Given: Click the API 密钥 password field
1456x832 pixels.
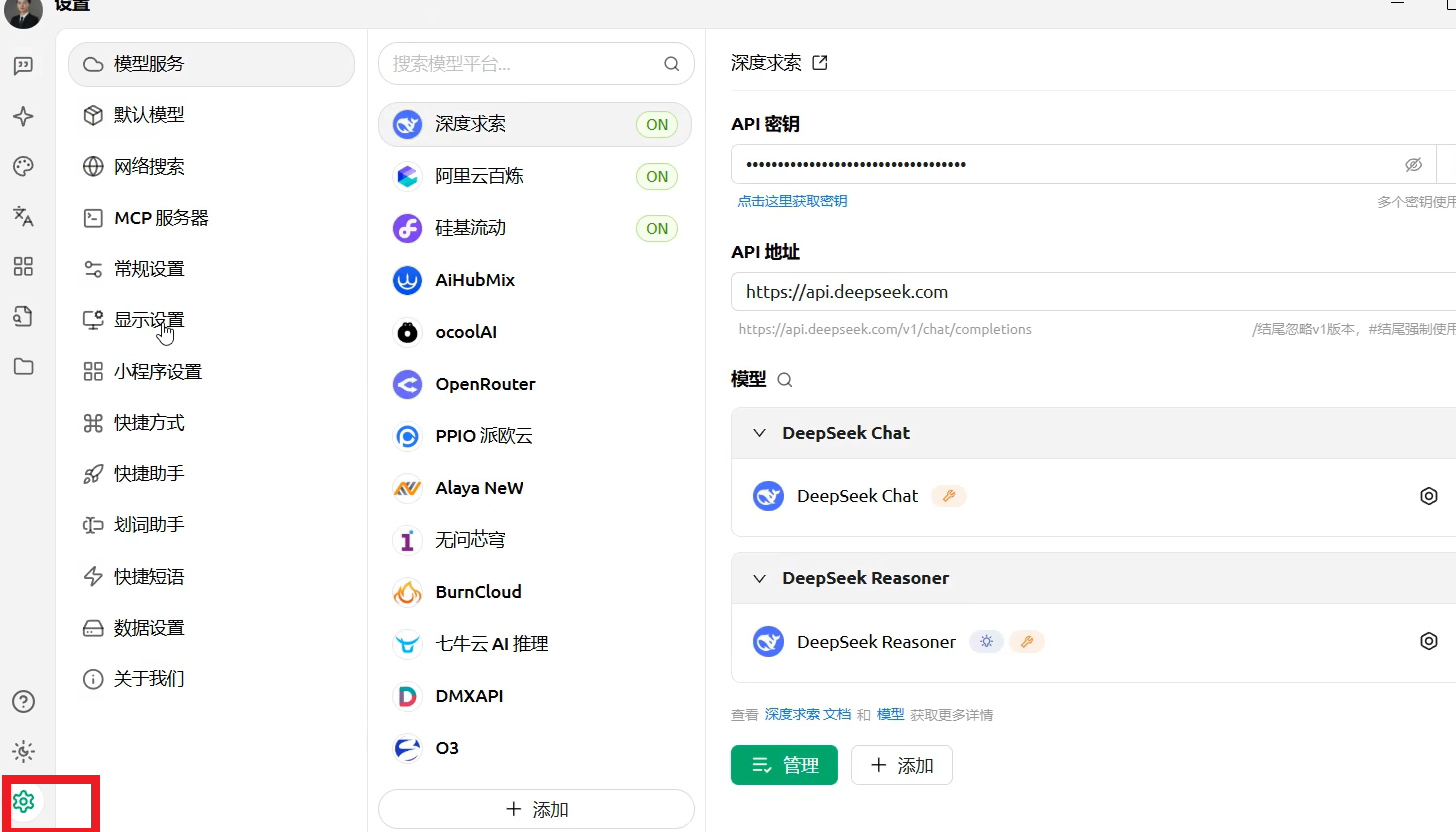Looking at the screenshot, I should tap(1083, 165).
